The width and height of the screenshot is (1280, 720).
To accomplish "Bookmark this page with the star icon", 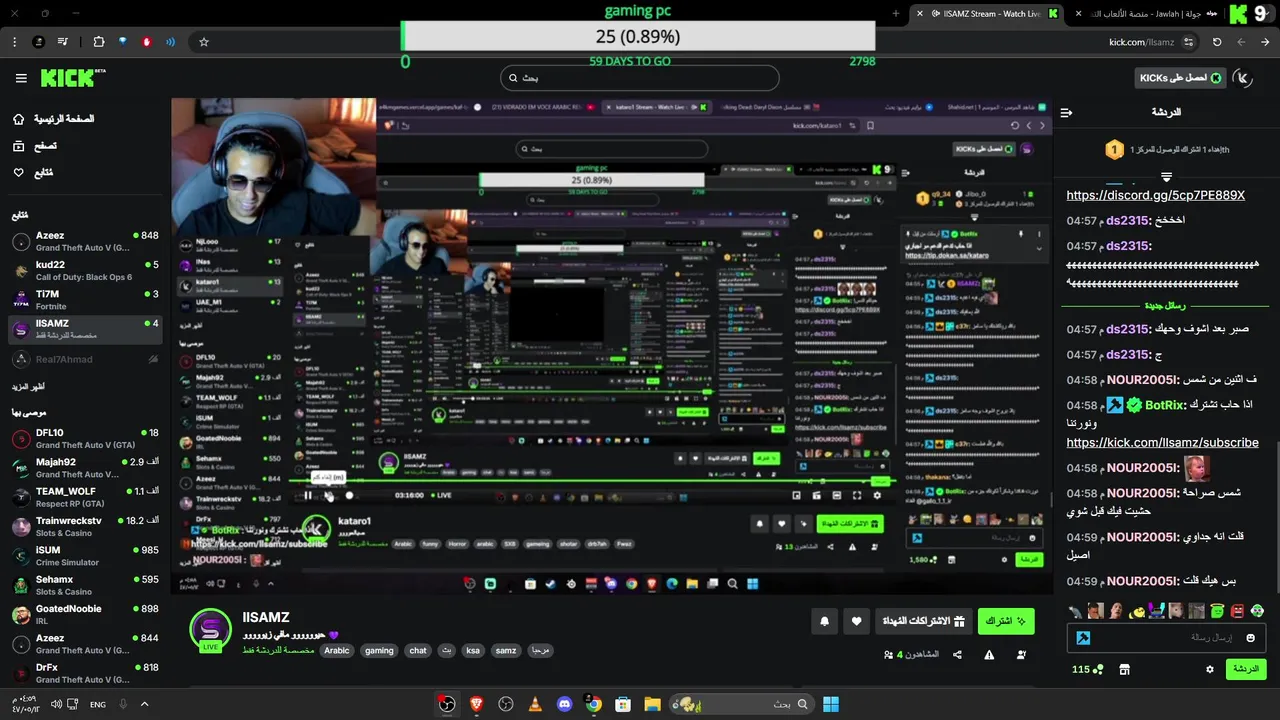I will [204, 42].
